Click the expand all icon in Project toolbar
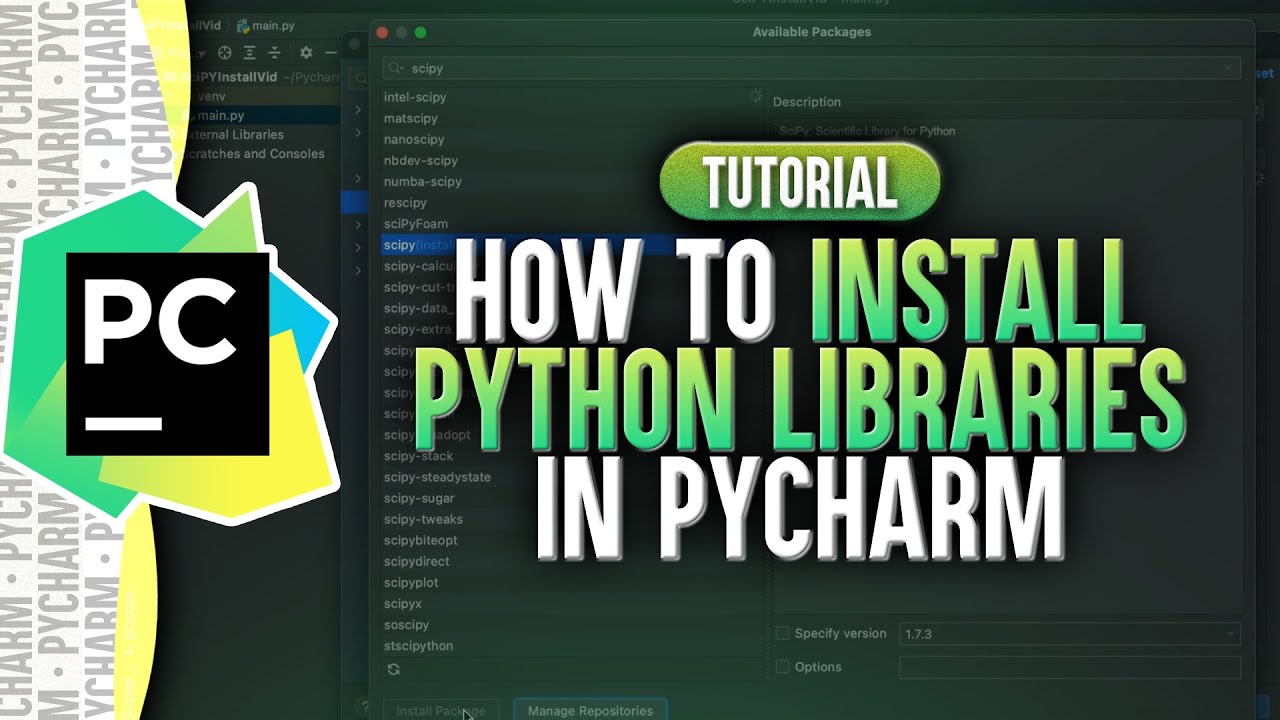 (250, 53)
